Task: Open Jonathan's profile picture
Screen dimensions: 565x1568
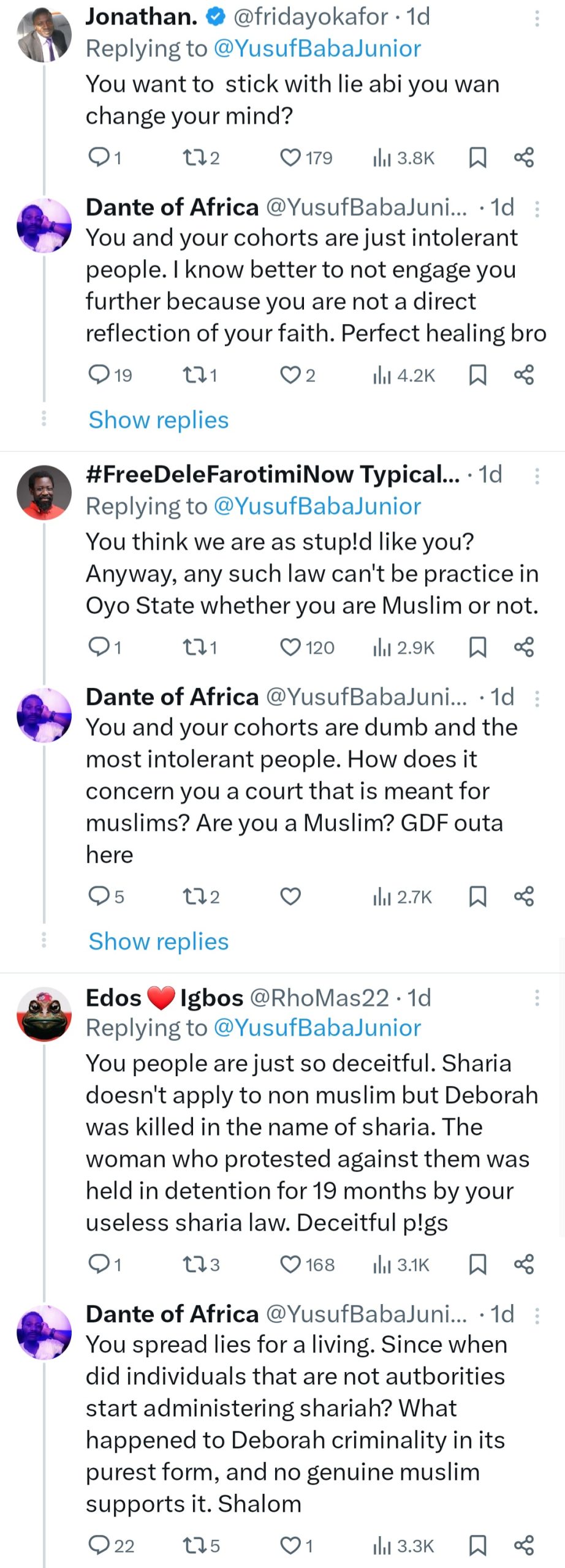Action: (x=44, y=35)
